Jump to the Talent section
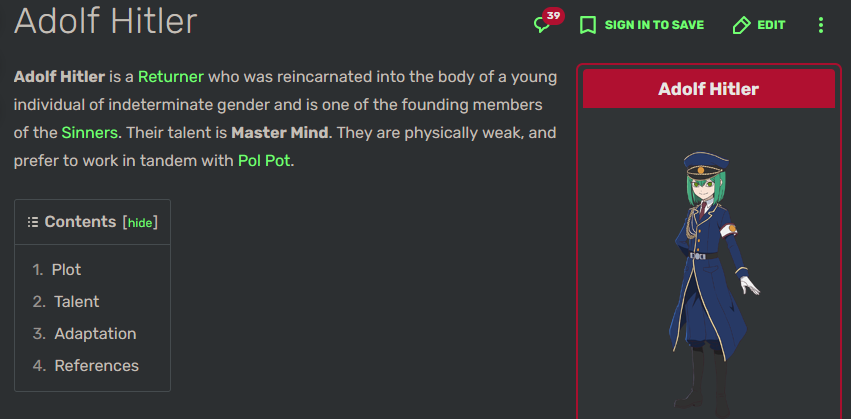Viewport: 851px width, 419px height. pyautogui.click(x=77, y=301)
